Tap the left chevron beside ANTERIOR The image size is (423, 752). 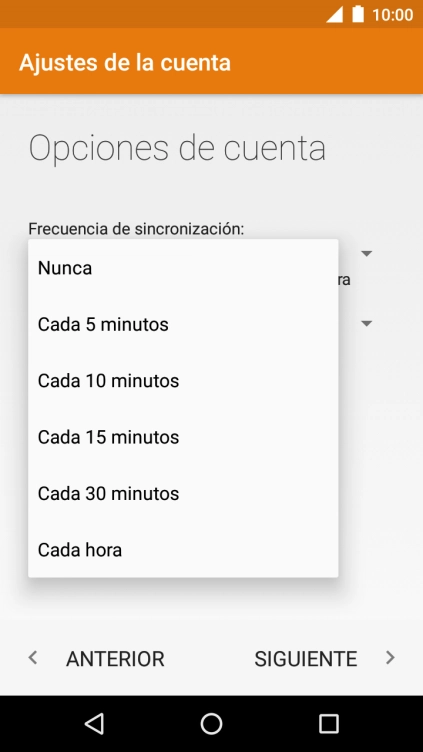coord(33,658)
